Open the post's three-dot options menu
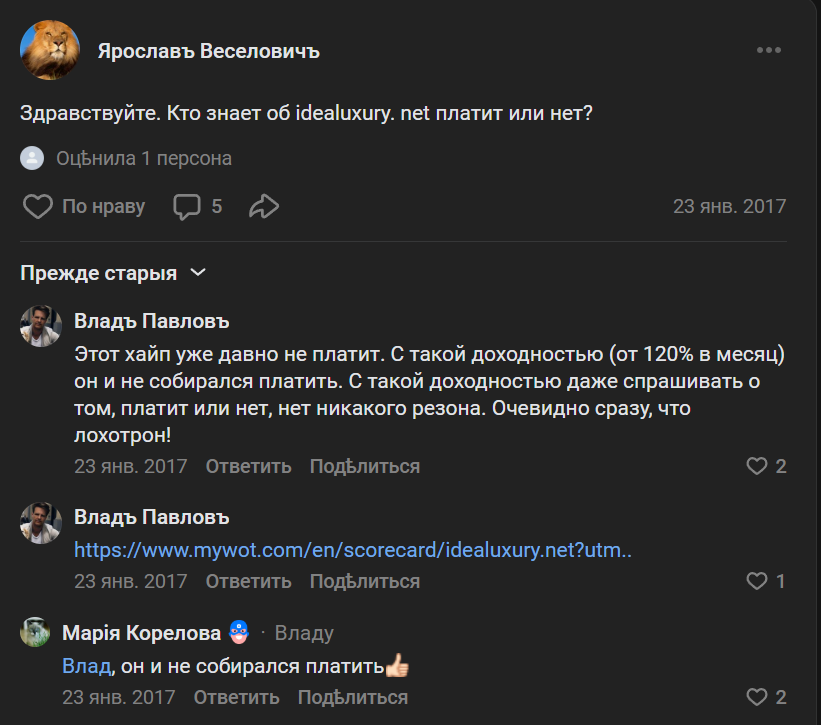Viewport: 821px width, 725px height. 768,51
